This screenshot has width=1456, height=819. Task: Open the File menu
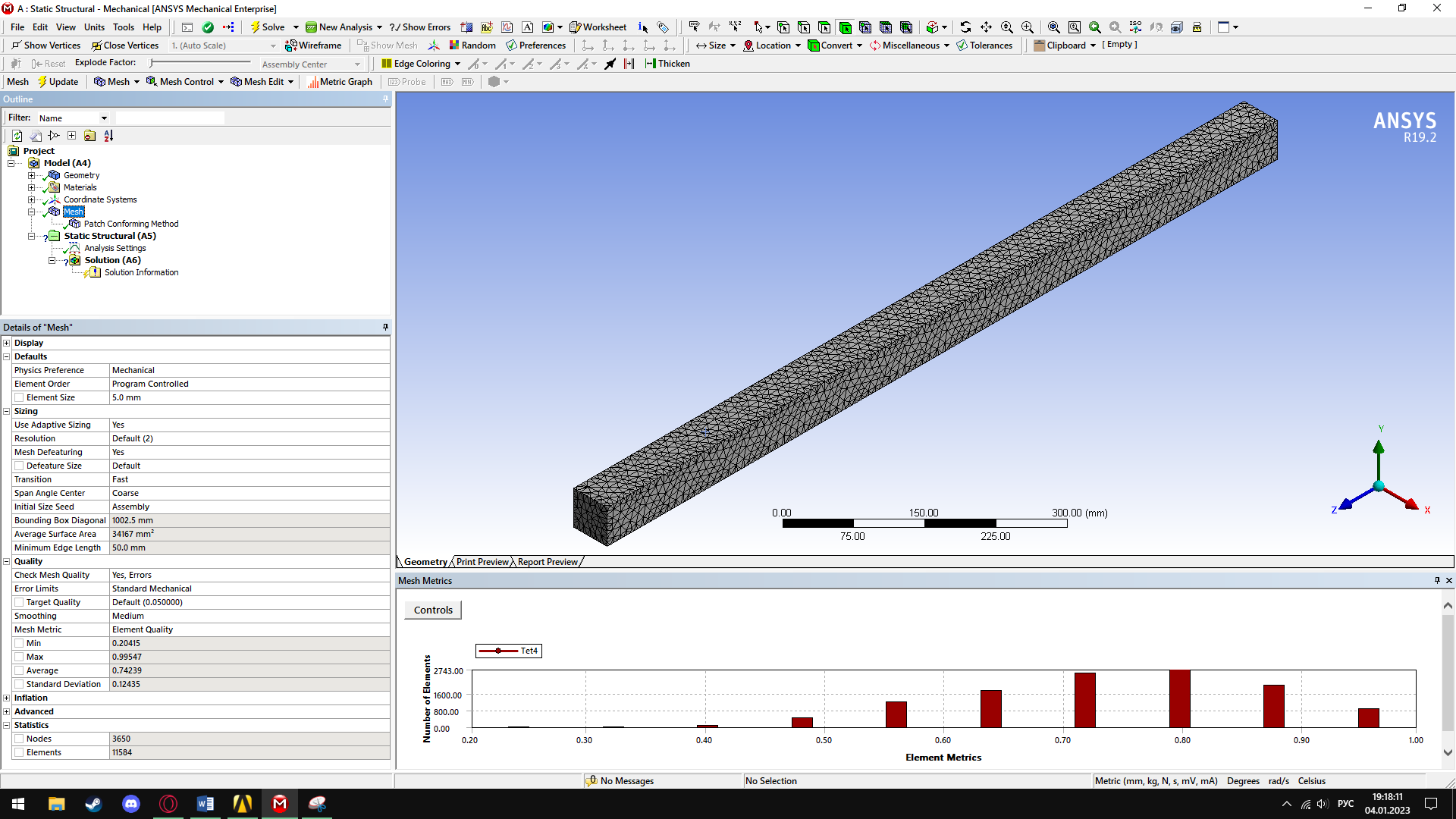click(x=17, y=27)
